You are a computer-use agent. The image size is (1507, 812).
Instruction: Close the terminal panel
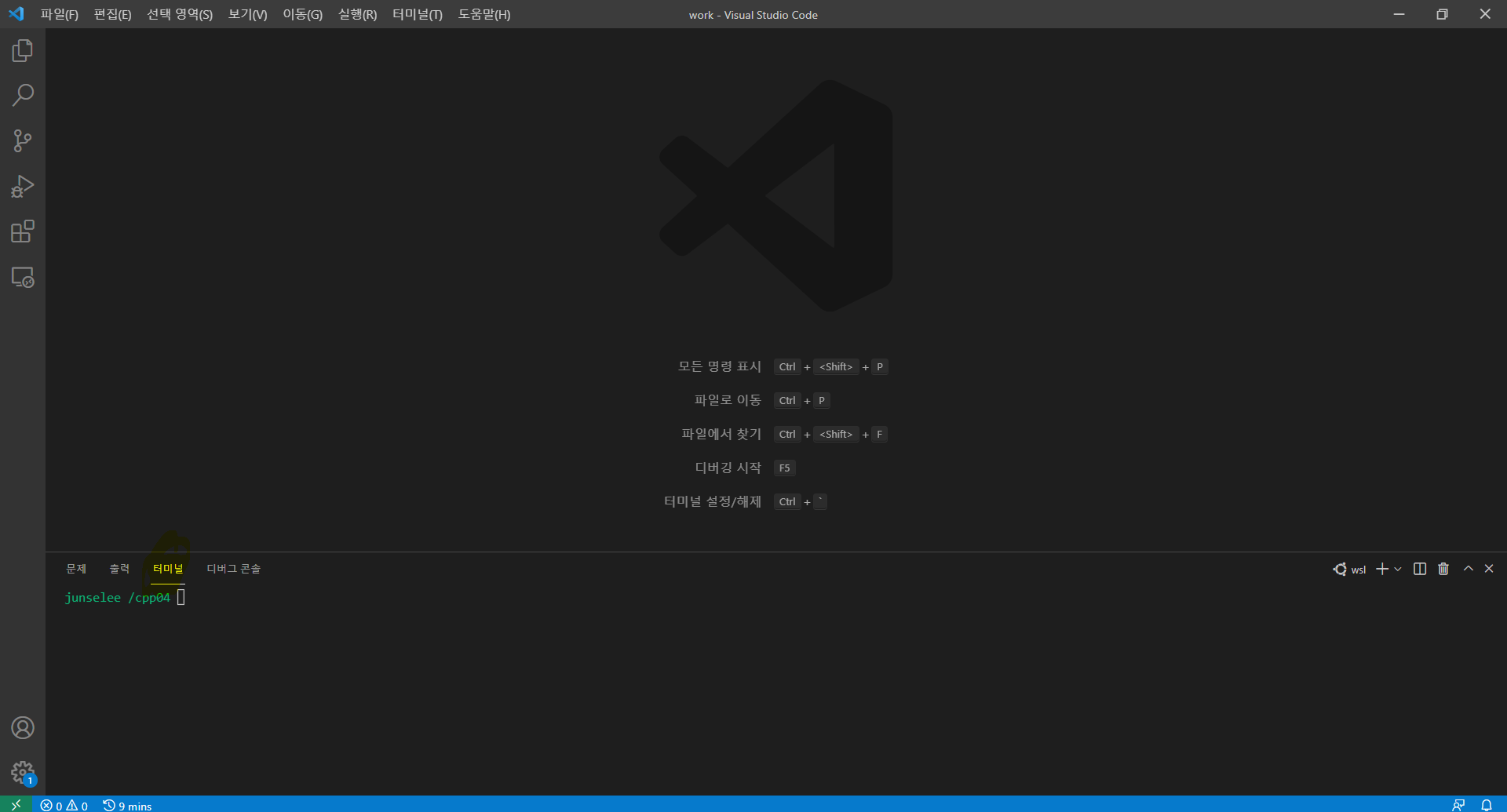click(1489, 569)
